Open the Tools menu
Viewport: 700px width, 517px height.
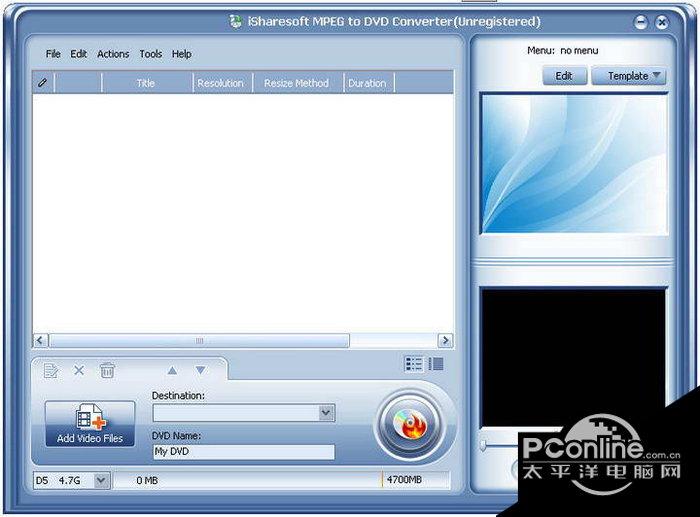coord(150,54)
